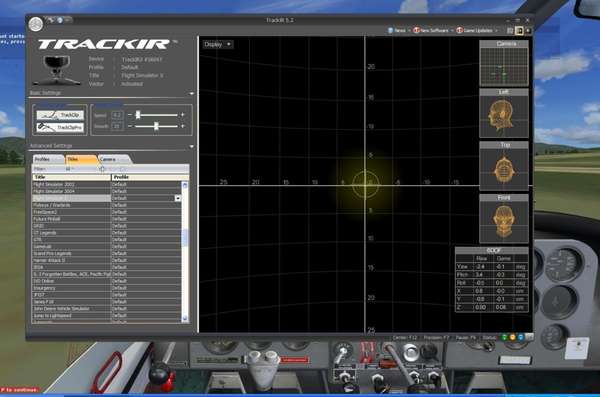The height and width of the screenshot is (397, 600).
Task: Select the Front head view thumbnail
Action: 504,219
